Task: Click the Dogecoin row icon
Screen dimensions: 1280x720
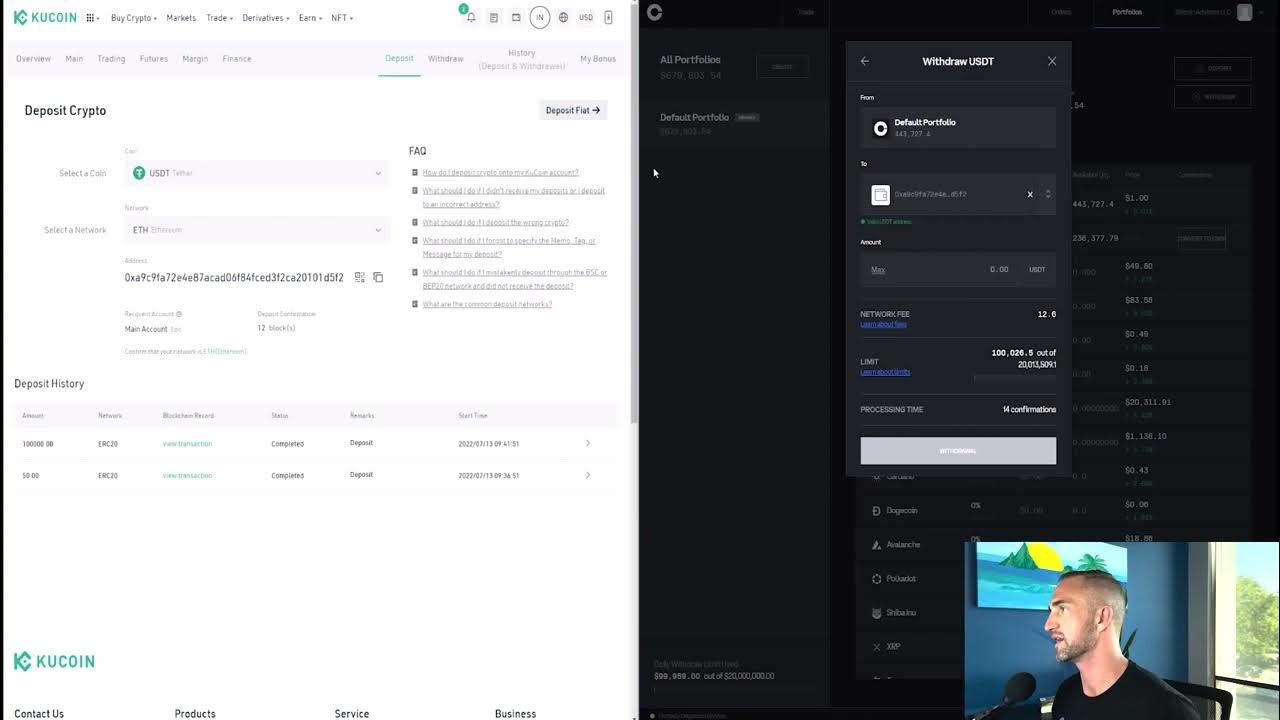Action: tap(877, 511)
